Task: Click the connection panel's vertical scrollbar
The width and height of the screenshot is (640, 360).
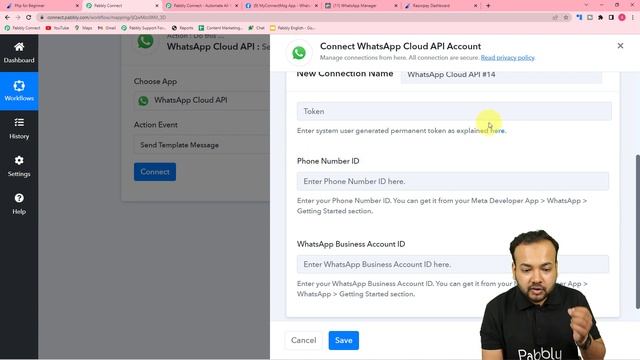Action: point(638,231)
